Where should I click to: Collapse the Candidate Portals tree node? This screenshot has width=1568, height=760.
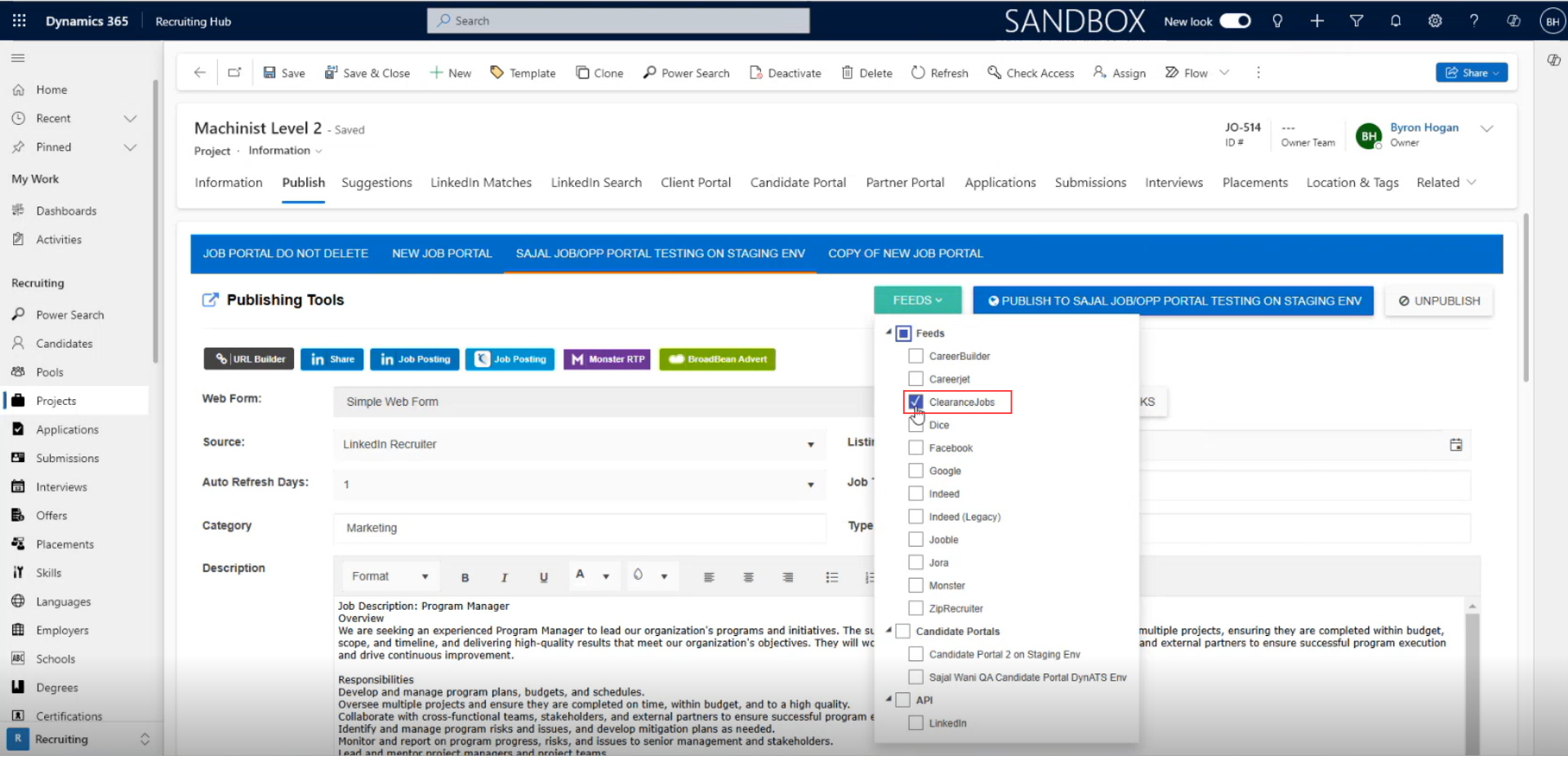[889, 630]
